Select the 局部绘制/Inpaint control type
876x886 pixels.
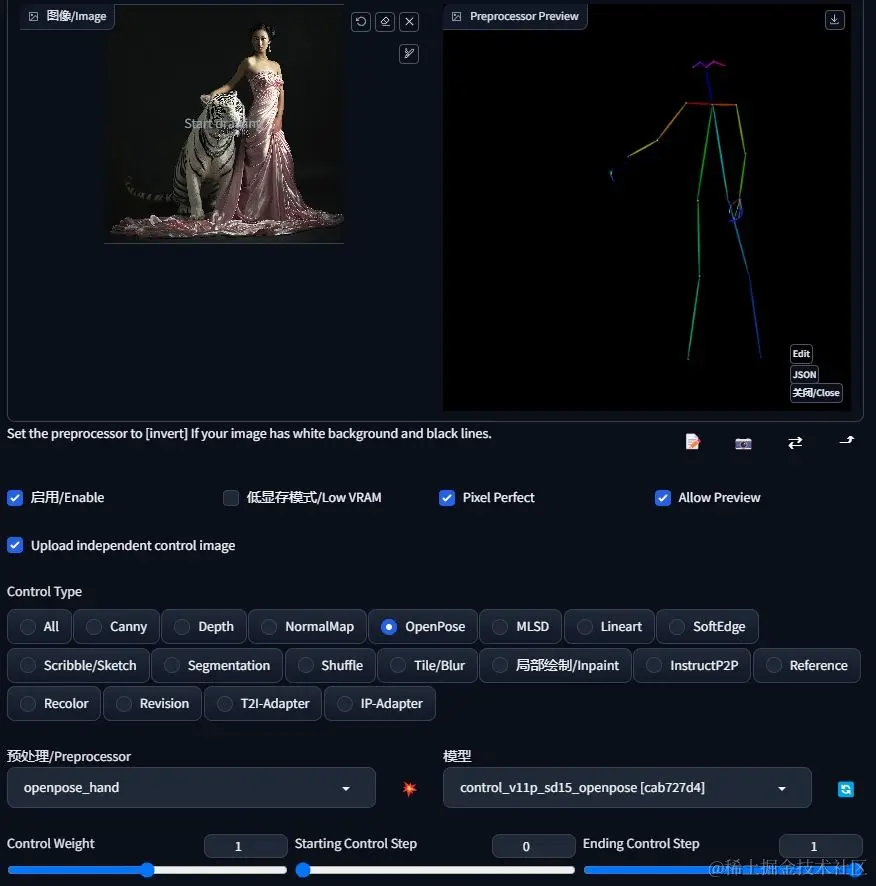pyautogui.click(x=556, y=666)
